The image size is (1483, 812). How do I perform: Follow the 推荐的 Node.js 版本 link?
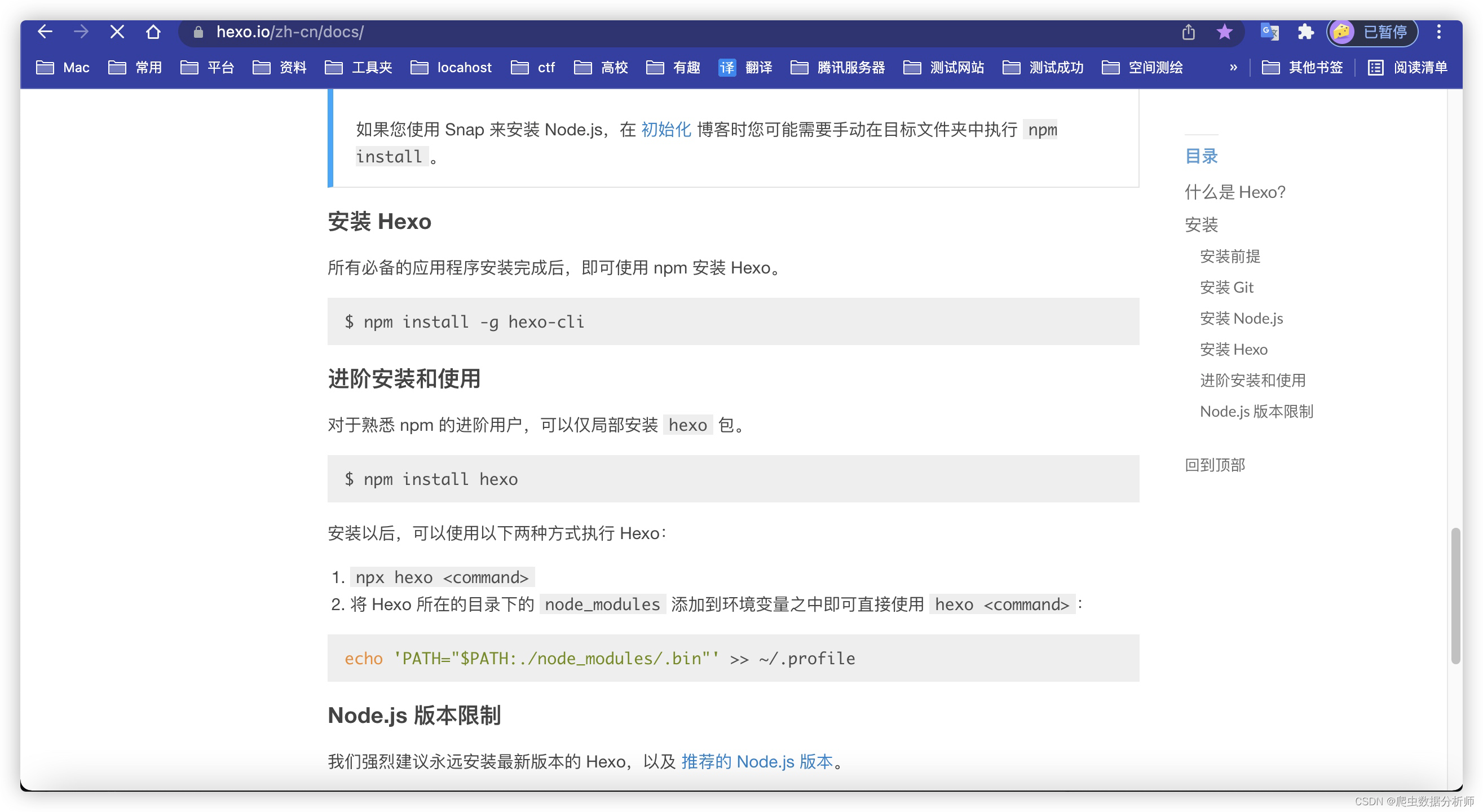(757, 761)
